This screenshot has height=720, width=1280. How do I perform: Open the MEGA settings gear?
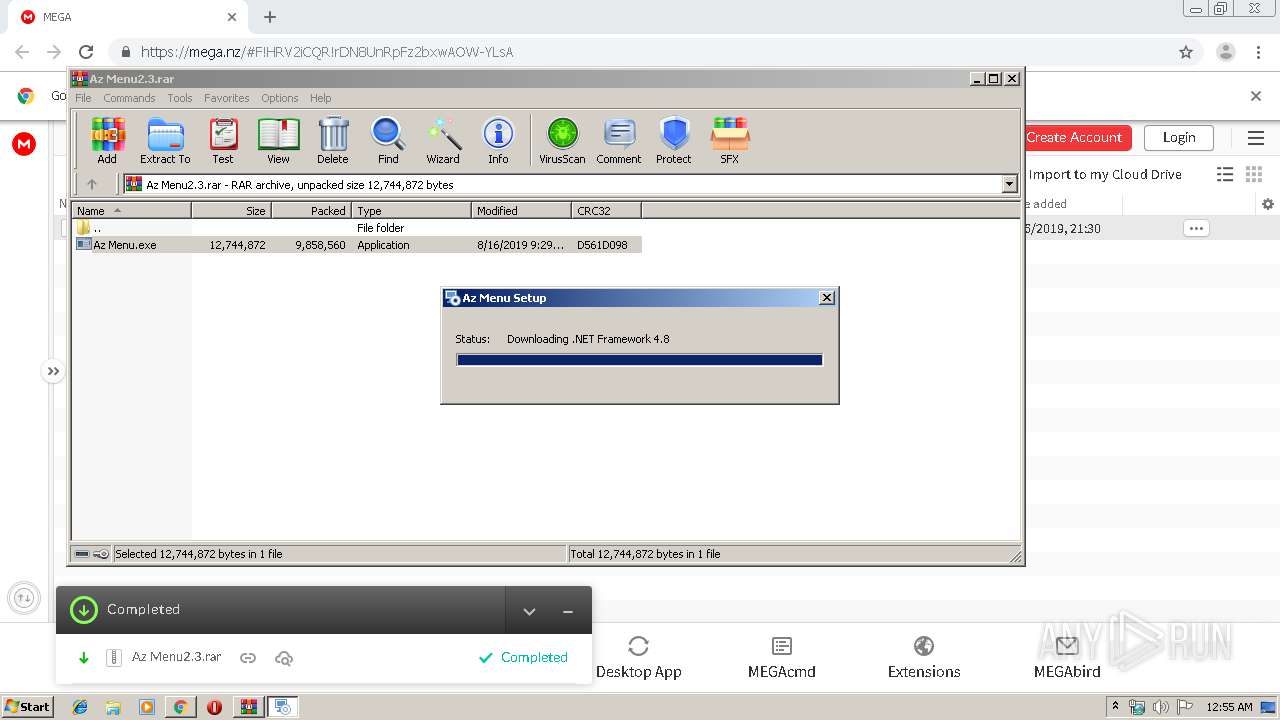[1268, 204]
